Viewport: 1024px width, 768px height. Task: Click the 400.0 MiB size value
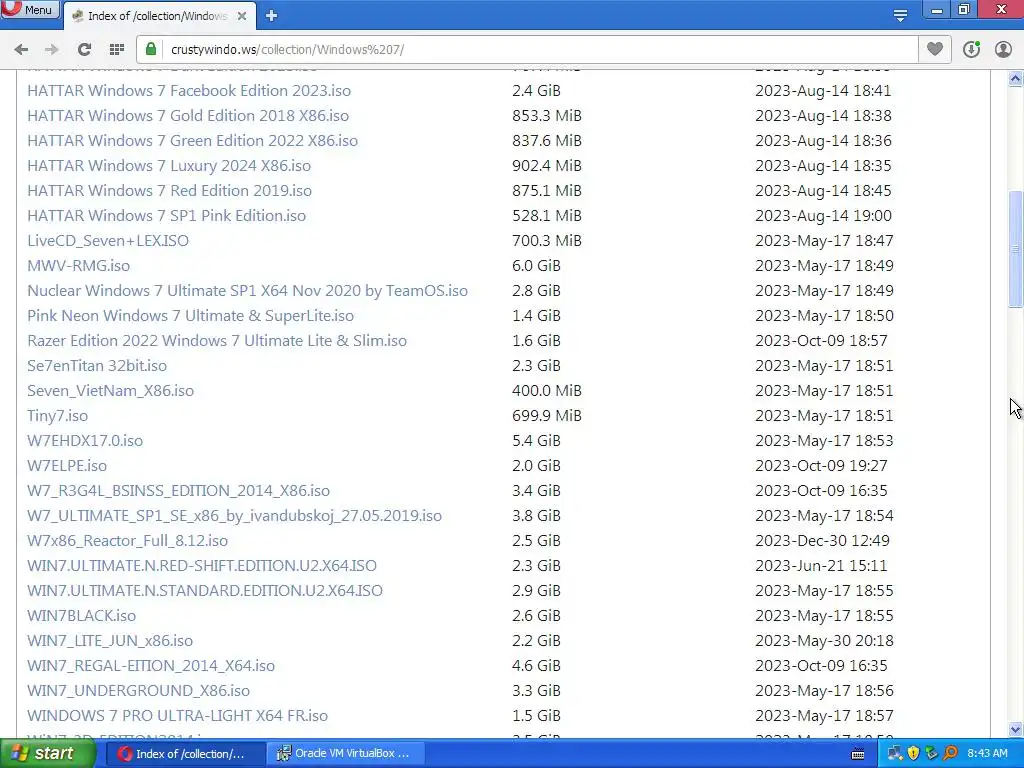coord(547,391)
